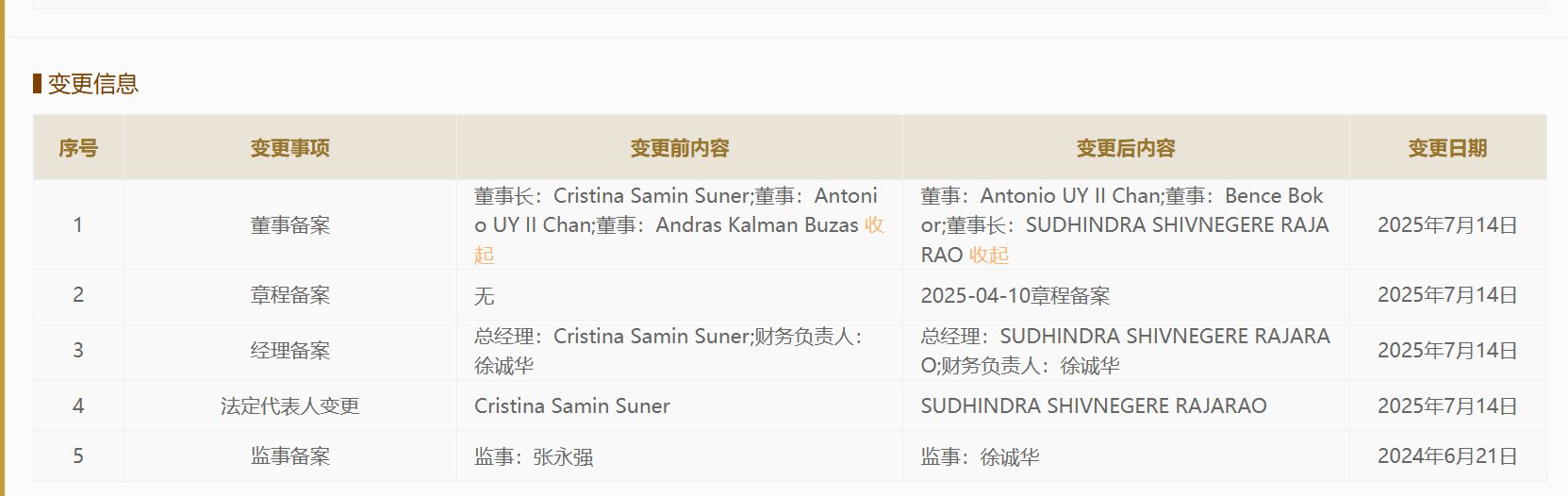Click the 变更日期 column header
This screenshot has height=496, width=1568.
pos(1447,148)
